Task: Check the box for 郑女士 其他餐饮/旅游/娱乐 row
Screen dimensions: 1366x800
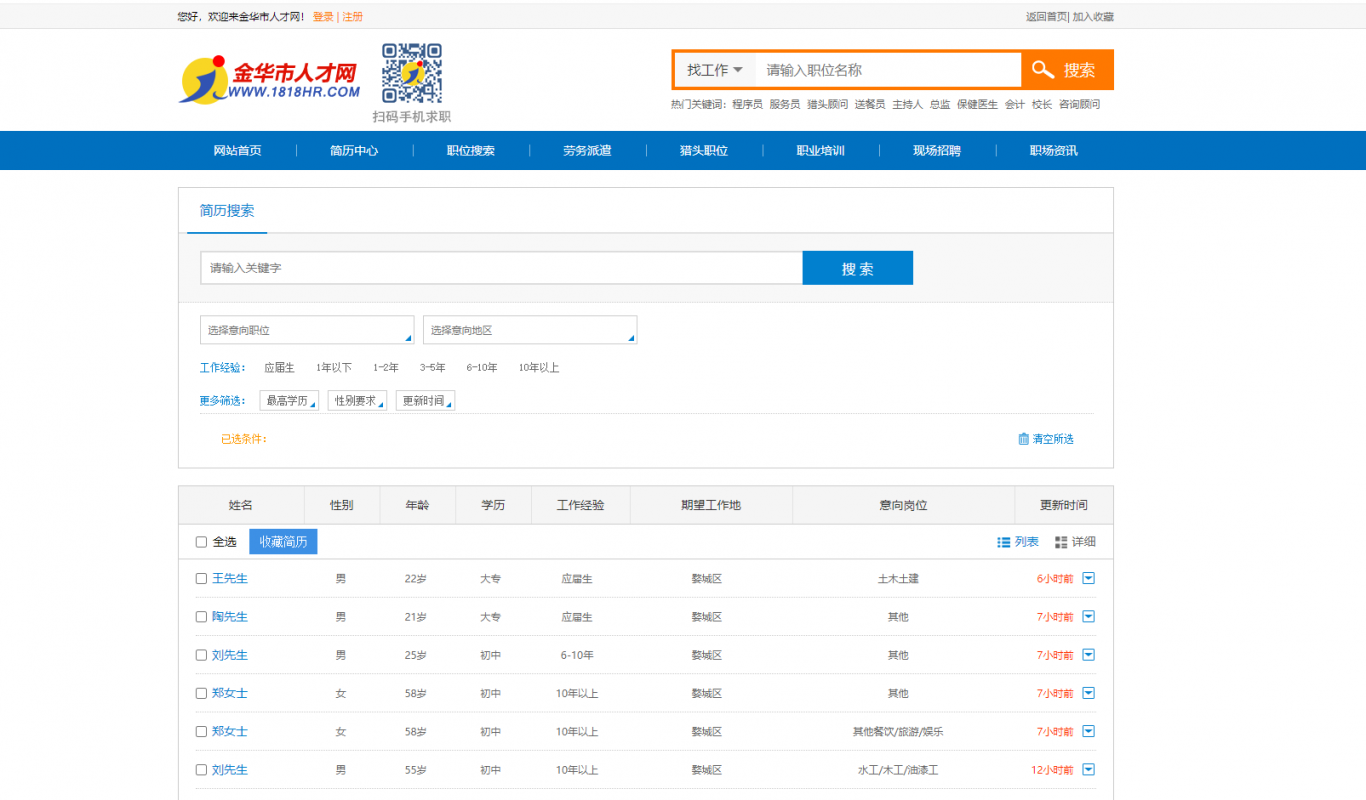Action: point(201,732)
